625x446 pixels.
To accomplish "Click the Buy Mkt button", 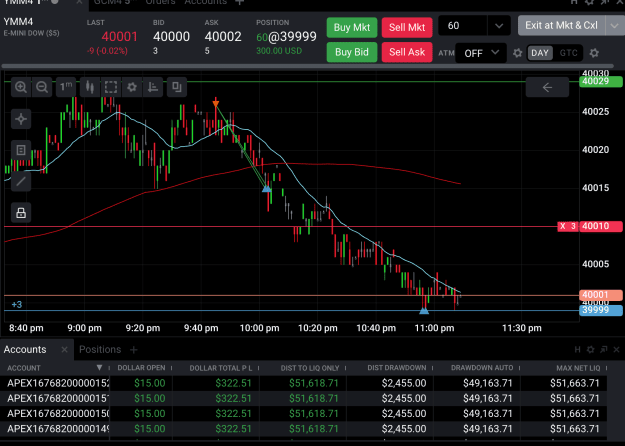I will (x=352, y=28).
